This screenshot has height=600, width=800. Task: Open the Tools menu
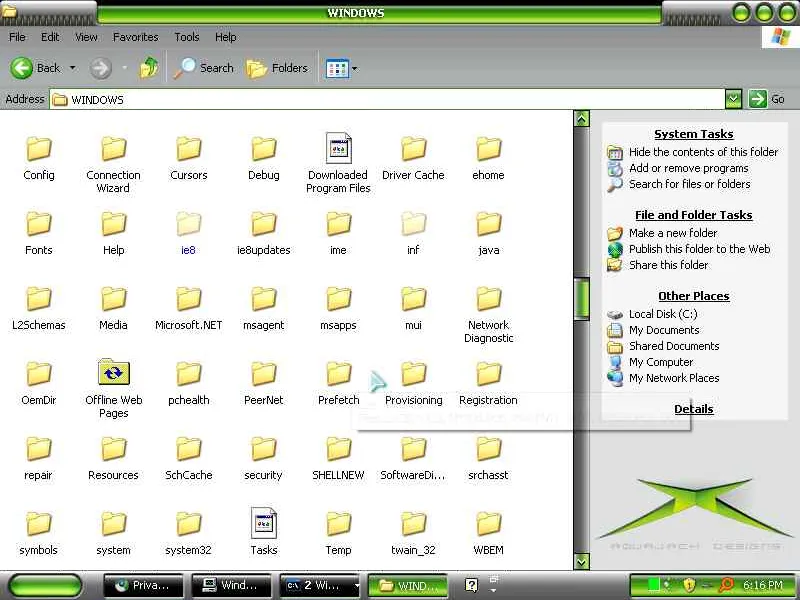tap(187, 37)
